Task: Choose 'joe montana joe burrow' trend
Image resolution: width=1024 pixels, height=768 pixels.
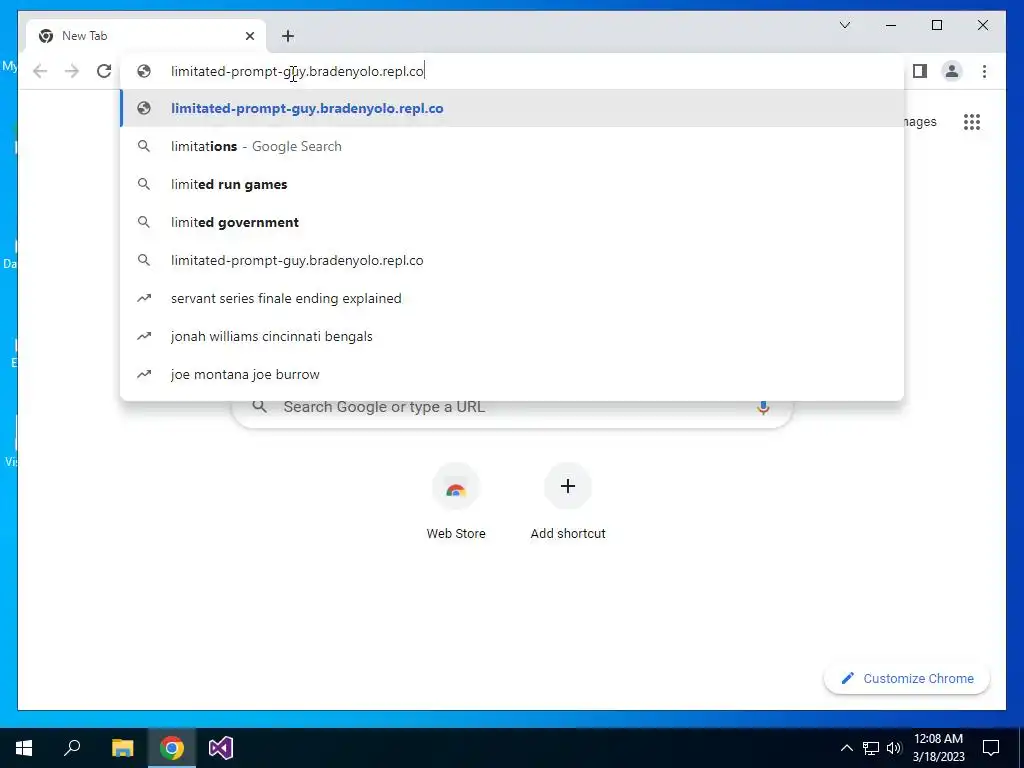Action: click(x=512, y=374)
